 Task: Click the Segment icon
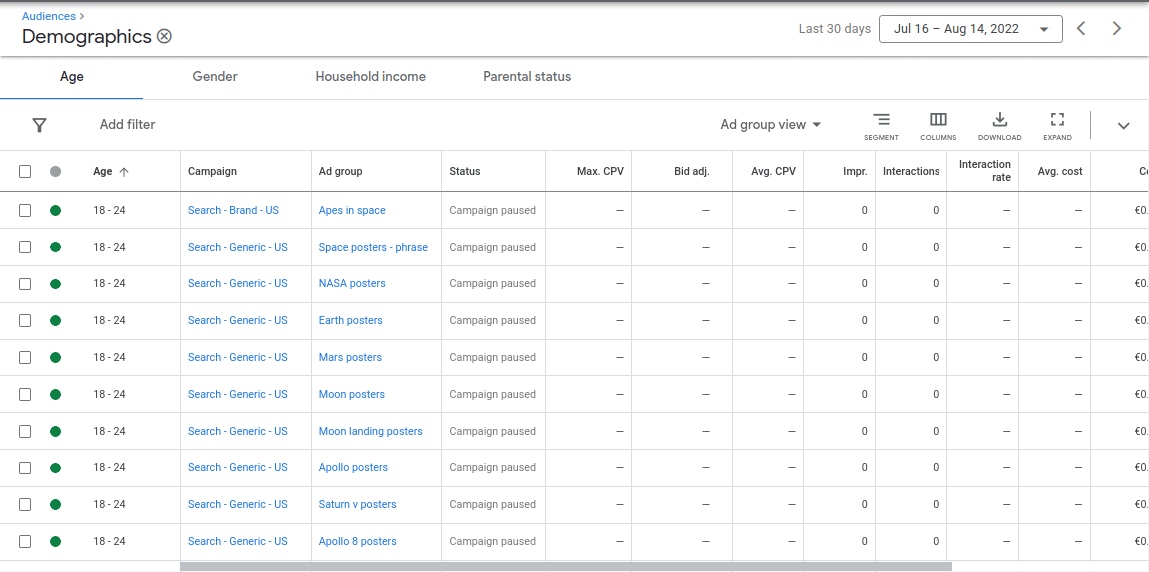coord(881,126)
